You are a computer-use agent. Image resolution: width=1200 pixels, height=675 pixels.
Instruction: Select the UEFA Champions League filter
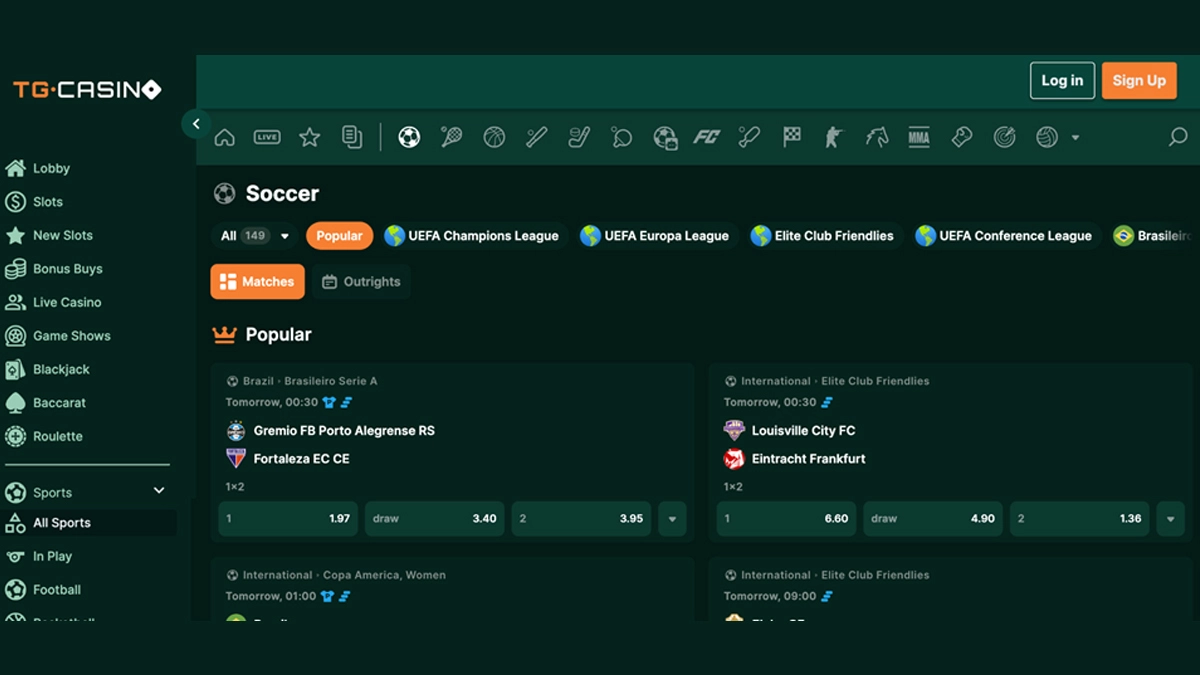point(472,236)
